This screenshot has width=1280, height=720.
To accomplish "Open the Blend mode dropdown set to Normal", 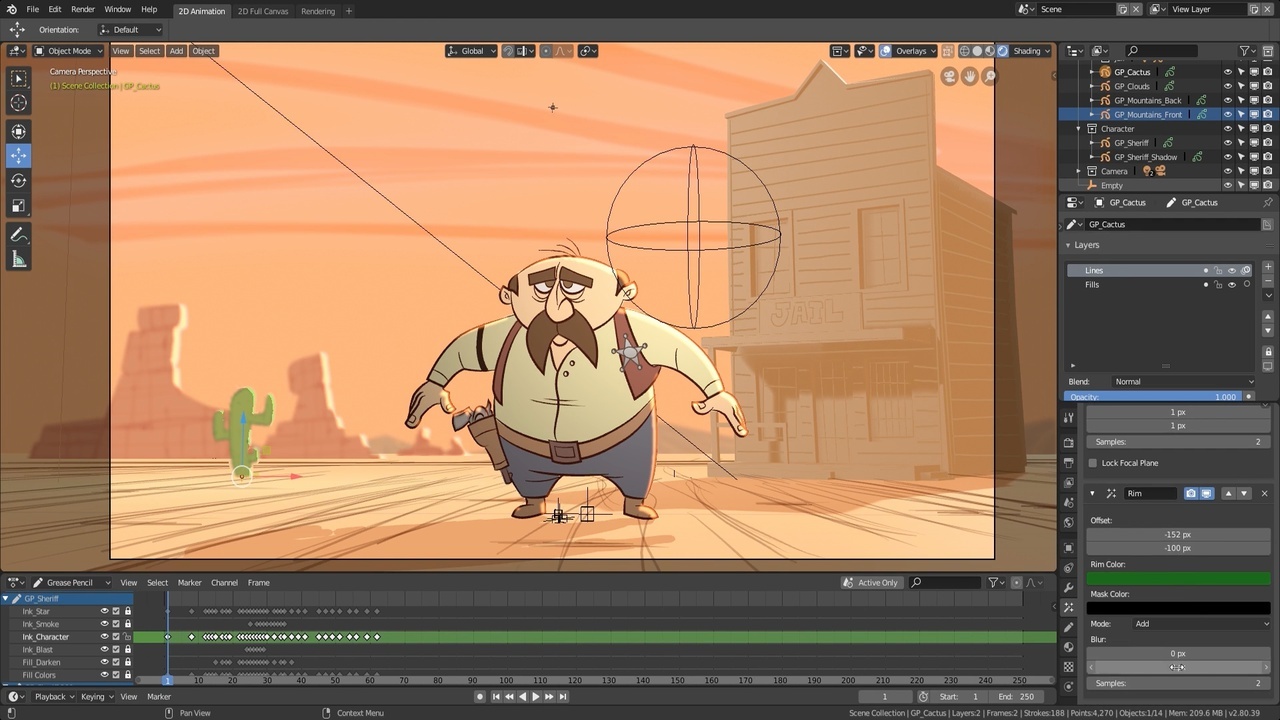I will [x=1185, y=381].
